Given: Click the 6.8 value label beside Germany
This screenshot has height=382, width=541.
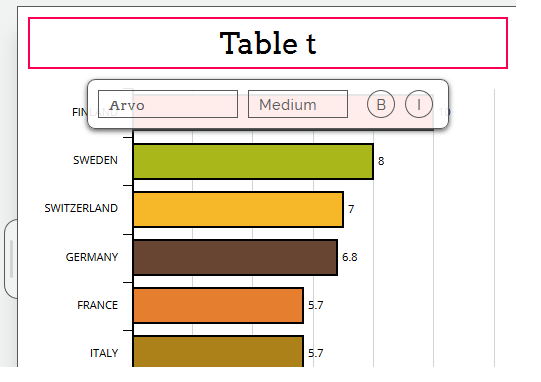Looking at the screenshot, I should coord(350,257).
